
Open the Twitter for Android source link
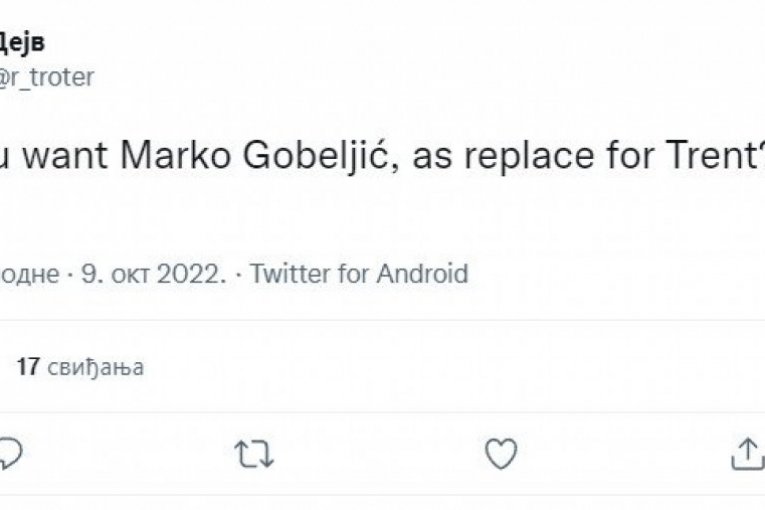359,274
